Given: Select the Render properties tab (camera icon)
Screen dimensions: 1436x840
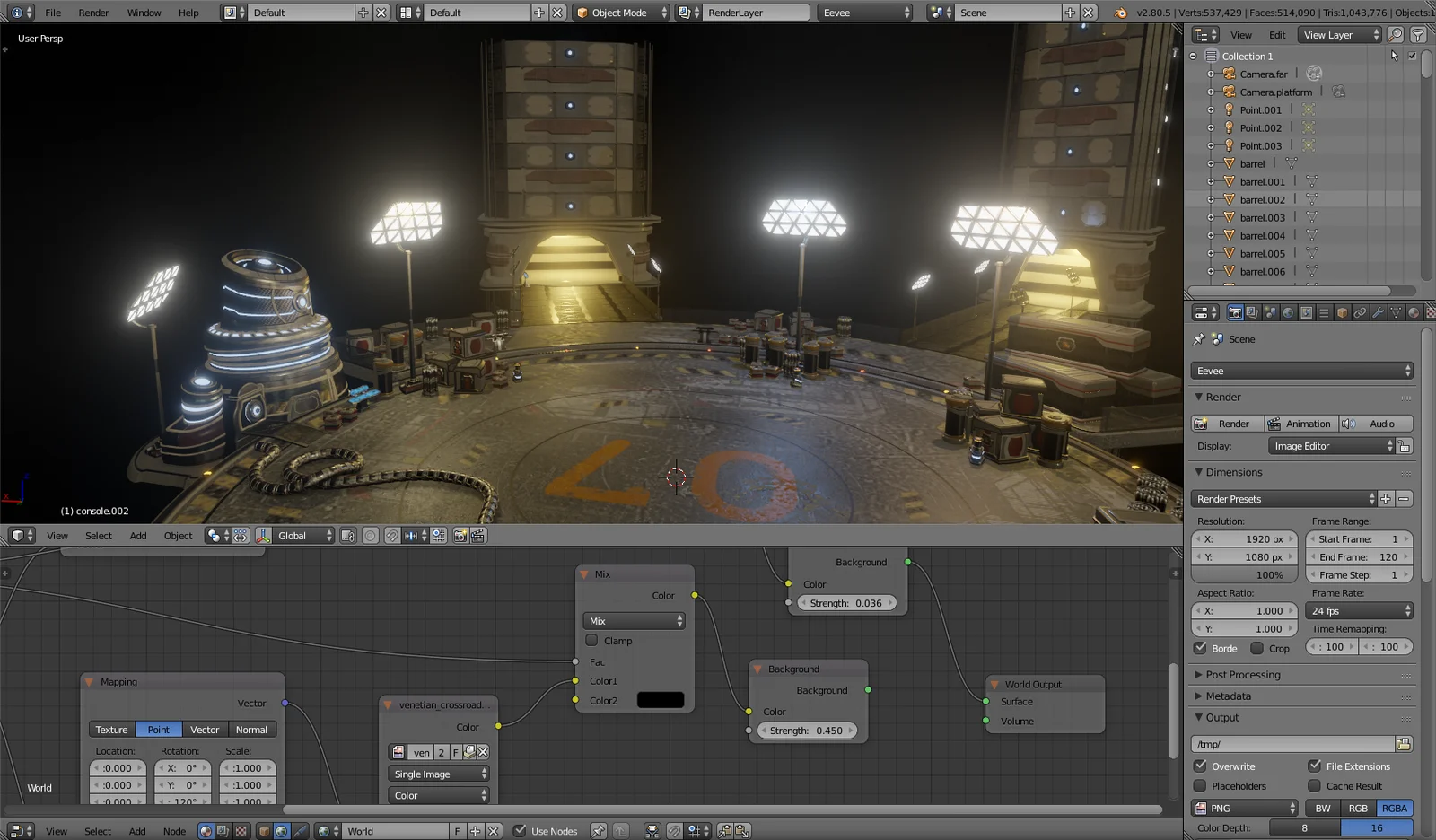Looking at the screenshot, I should click(x=1235, y=312).
